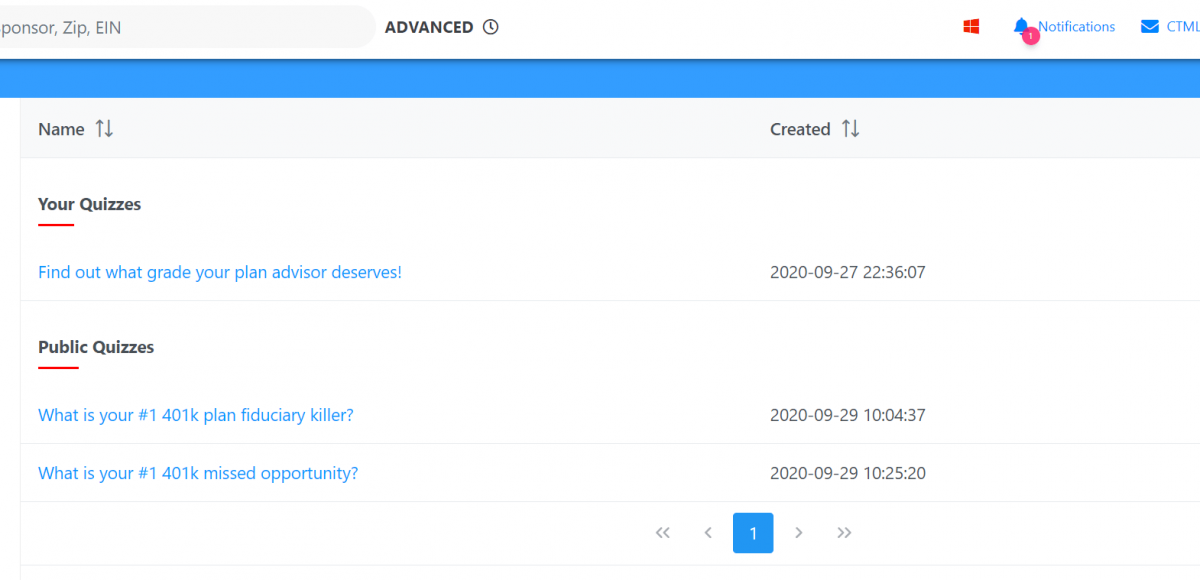Click the Created column header text

coord(800,129)
